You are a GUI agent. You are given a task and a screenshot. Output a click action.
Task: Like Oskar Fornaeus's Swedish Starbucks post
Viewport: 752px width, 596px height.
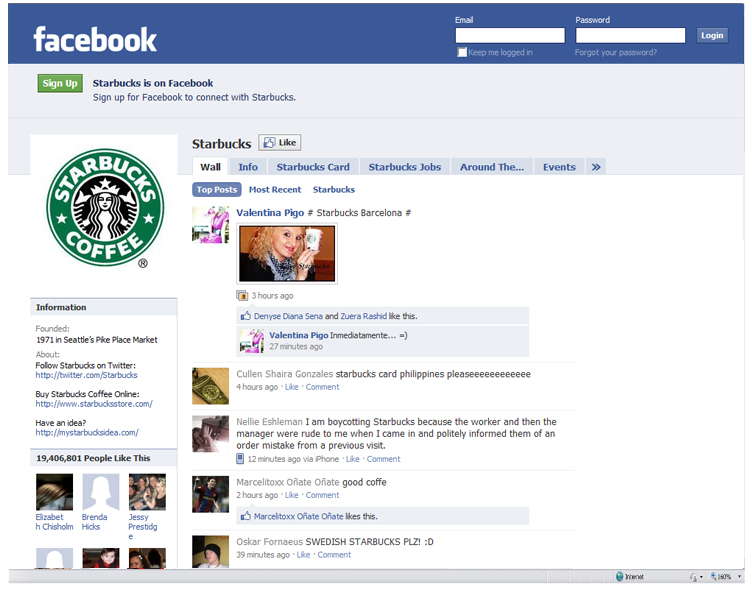(303, 555)
